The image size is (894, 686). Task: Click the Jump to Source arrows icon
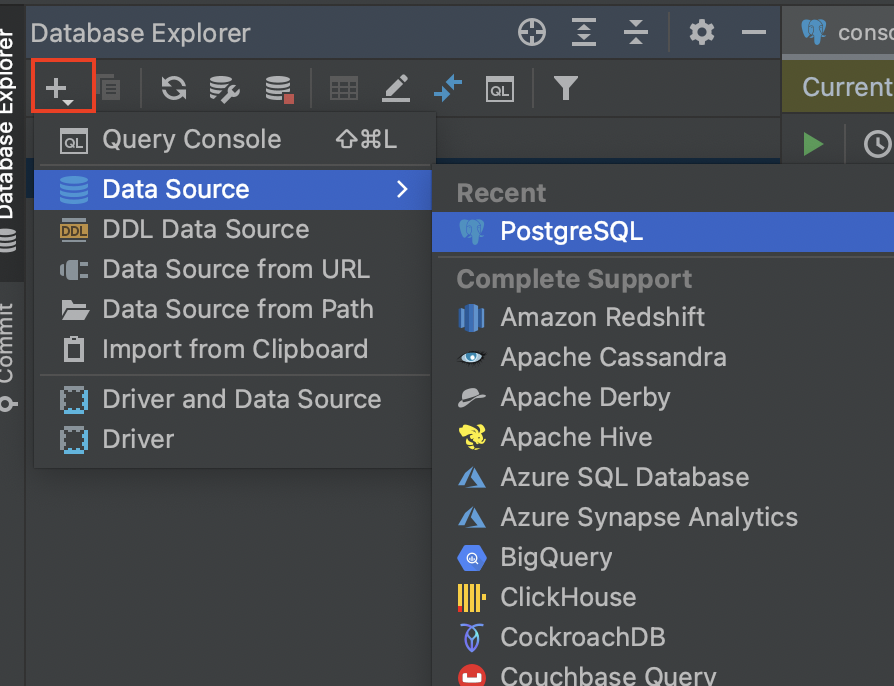pyautogui.click(x=448, y=88)
